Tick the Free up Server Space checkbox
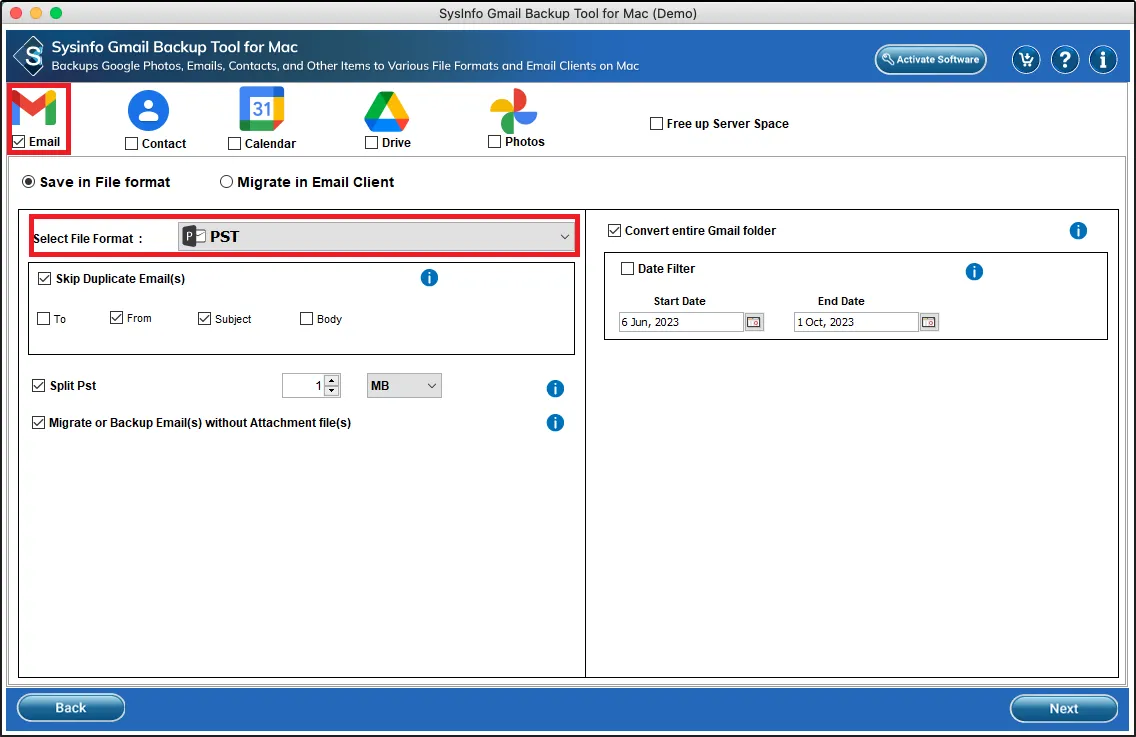Image resolution: width=1136 pixels, height=737 pixels. 656,124
